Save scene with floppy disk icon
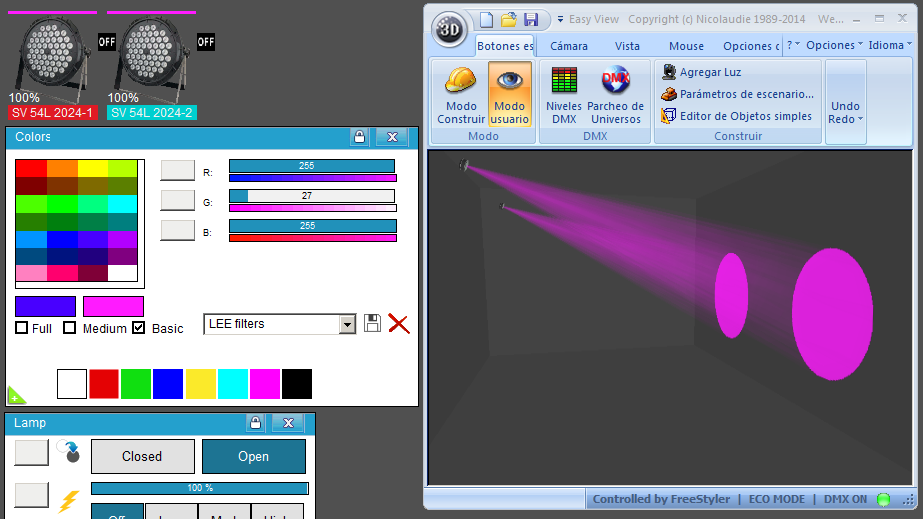The height and width of the screenshot is (519, 923). [531, 19]
